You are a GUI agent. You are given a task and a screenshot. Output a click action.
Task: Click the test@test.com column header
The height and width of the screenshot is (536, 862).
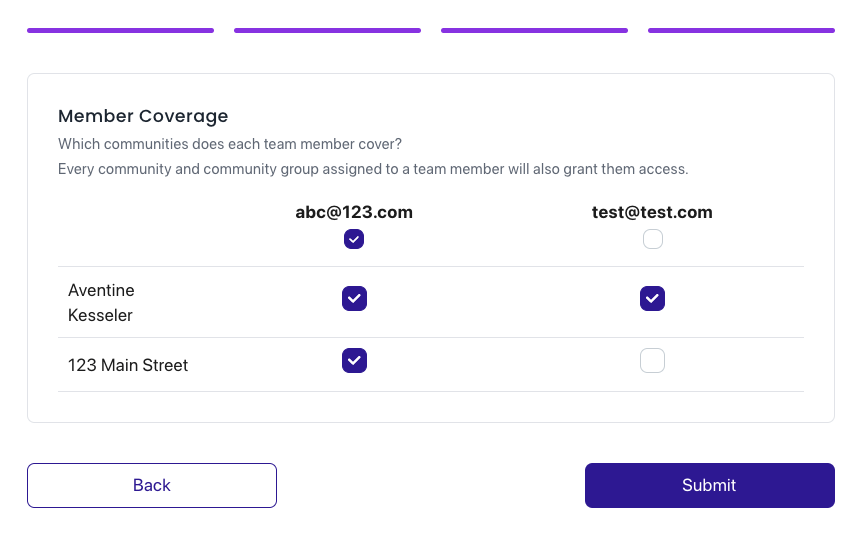click(x=652, y=212)
